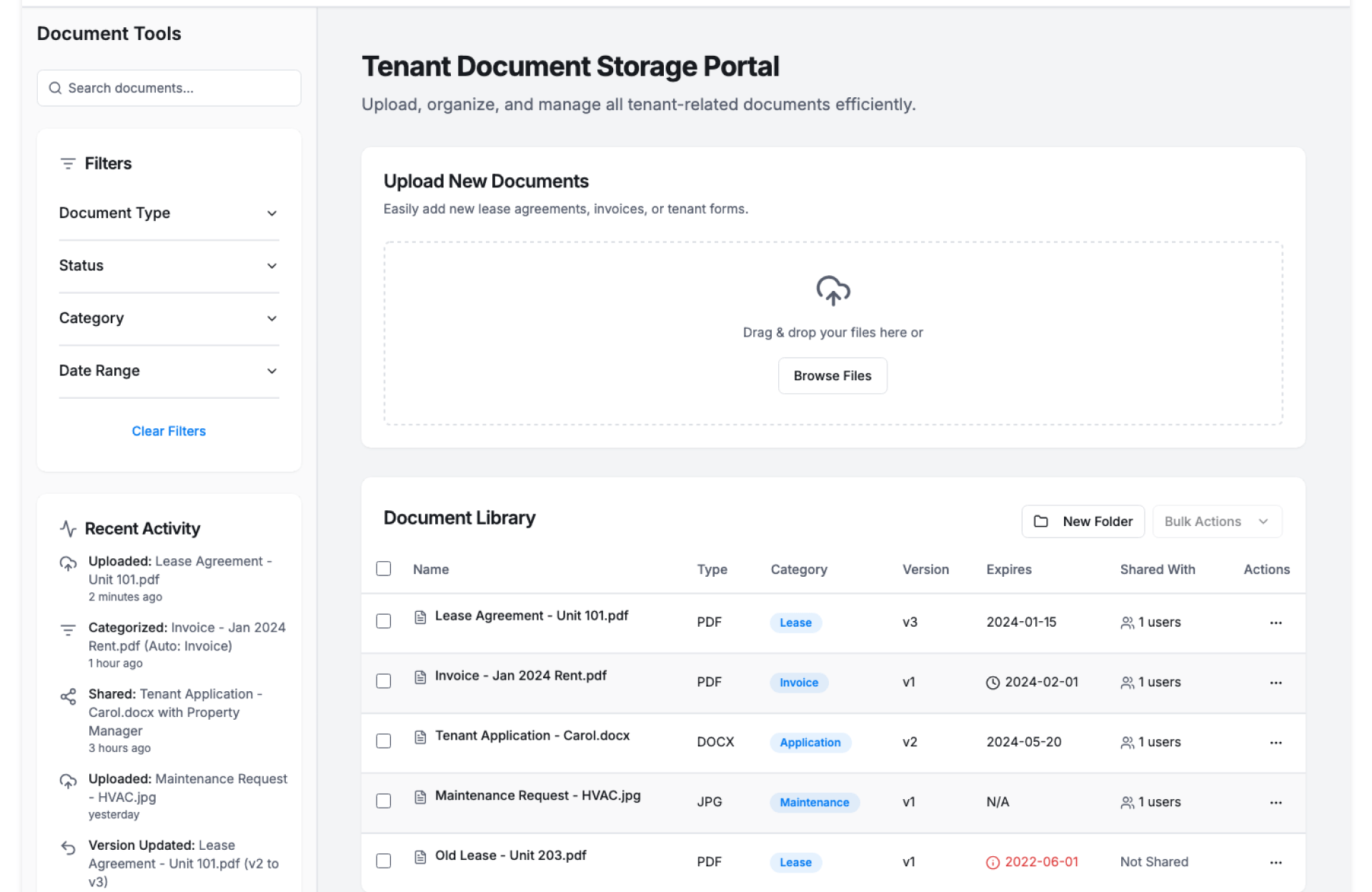Click file icon of Tenant Application Carol.docx

point(420,737)
